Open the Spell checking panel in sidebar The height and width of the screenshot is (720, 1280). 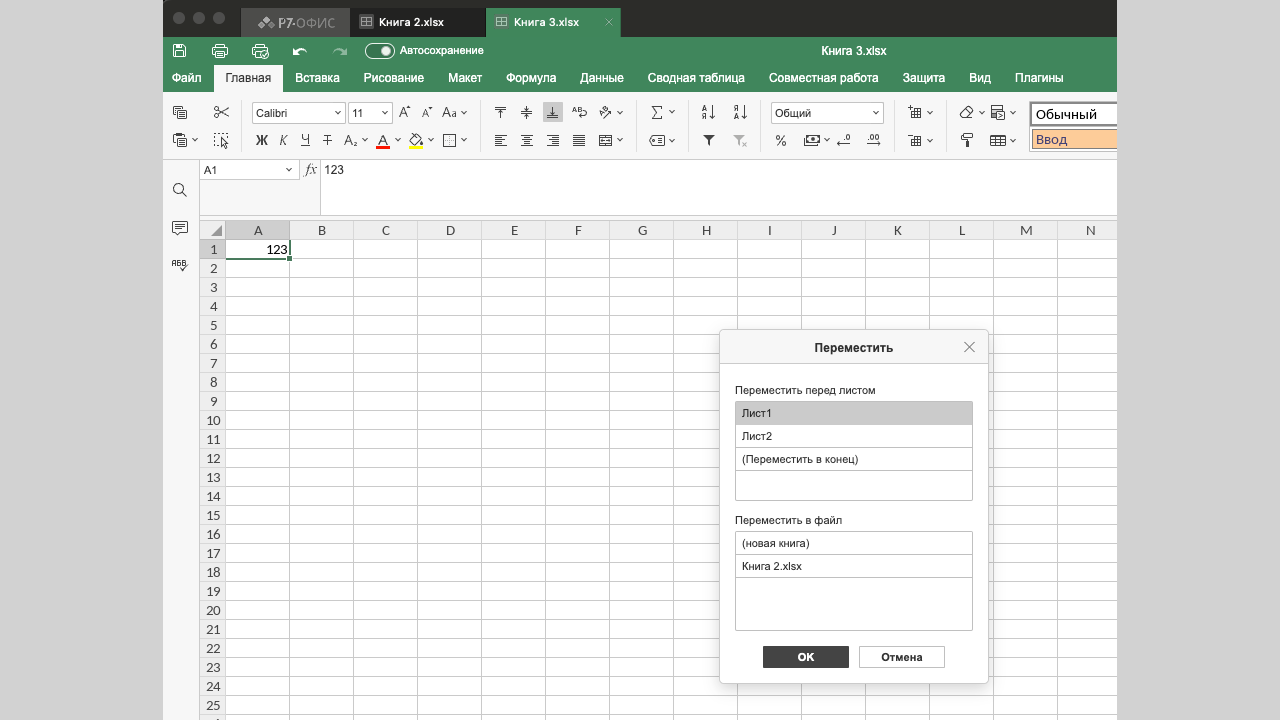(x=180, y=265)
